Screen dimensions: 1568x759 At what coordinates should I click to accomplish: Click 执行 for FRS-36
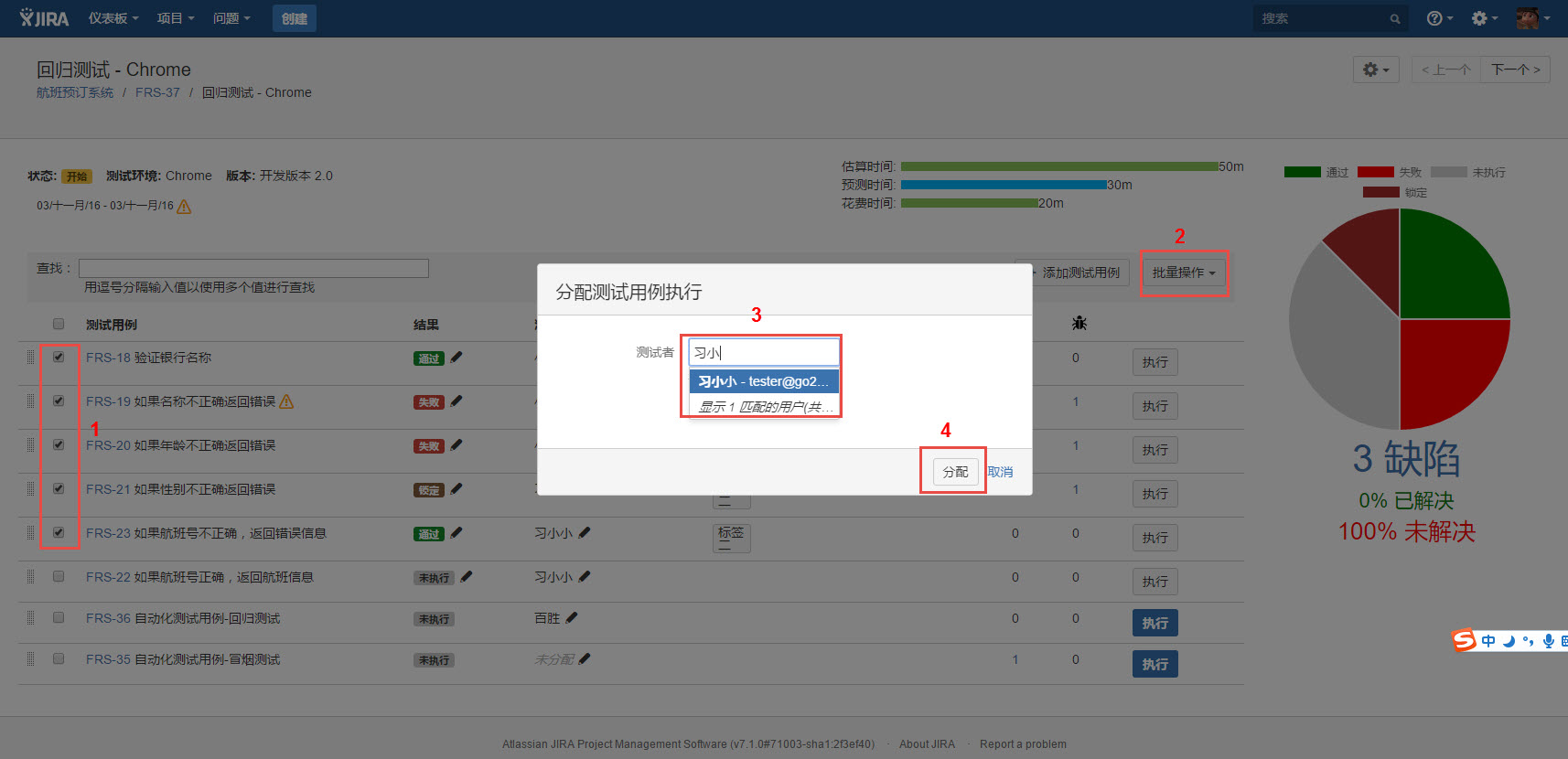pyautogui.click(x=1155, y=623)
